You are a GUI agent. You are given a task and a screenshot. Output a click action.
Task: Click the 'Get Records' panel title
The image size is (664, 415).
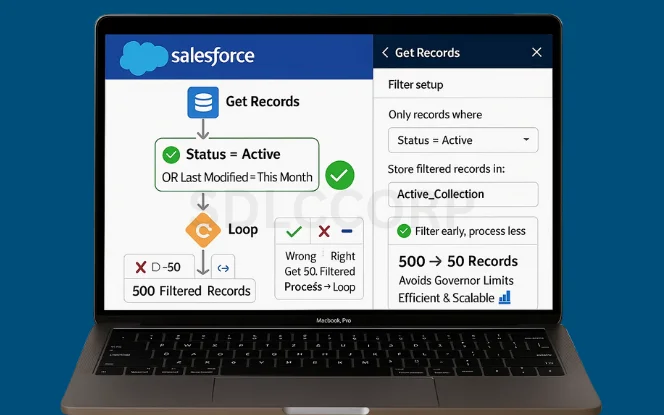pyautogui.click(x=427, y=53)
